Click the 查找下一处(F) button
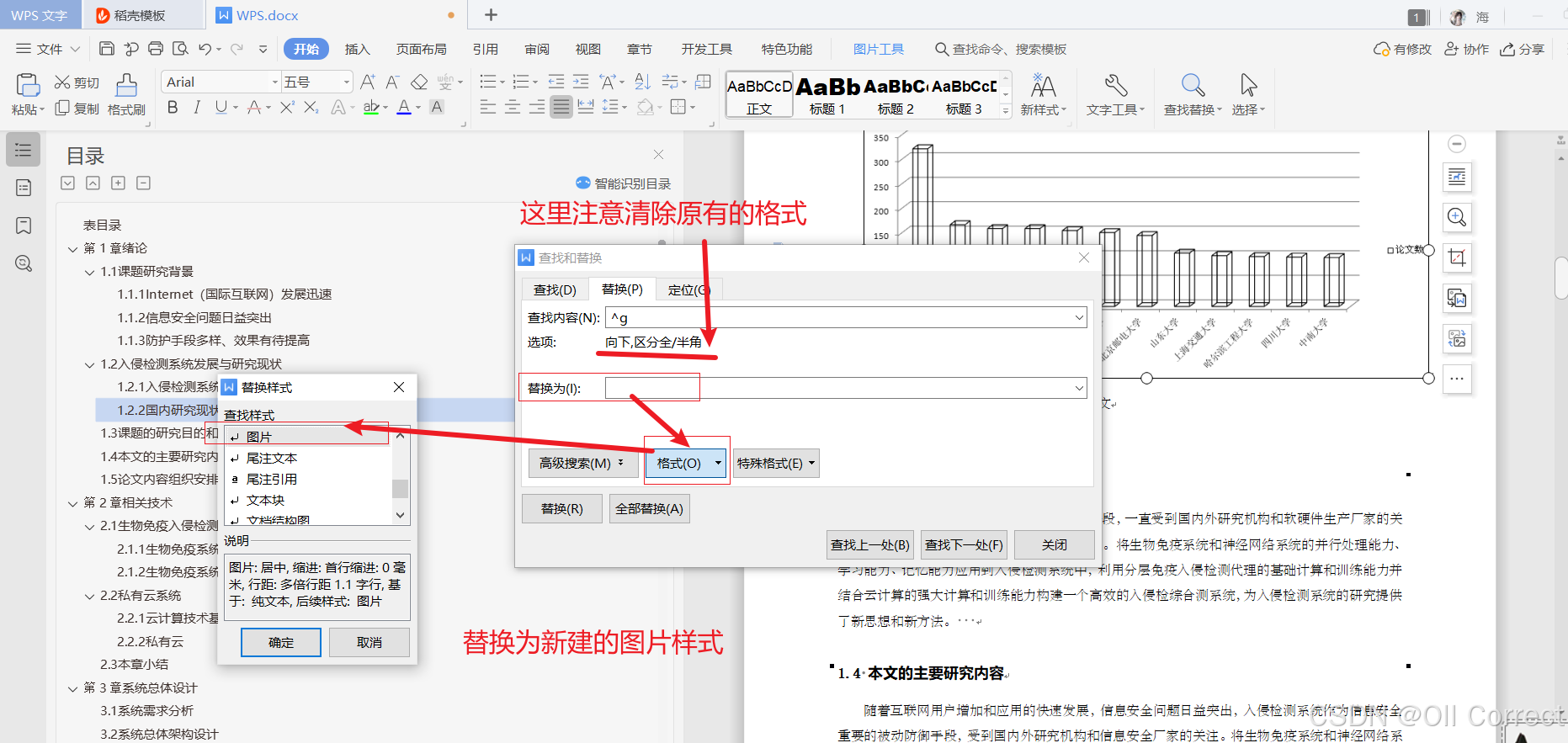Image resolution: width=1568 pixels, height=743 pixels. (x=964, y=544)
